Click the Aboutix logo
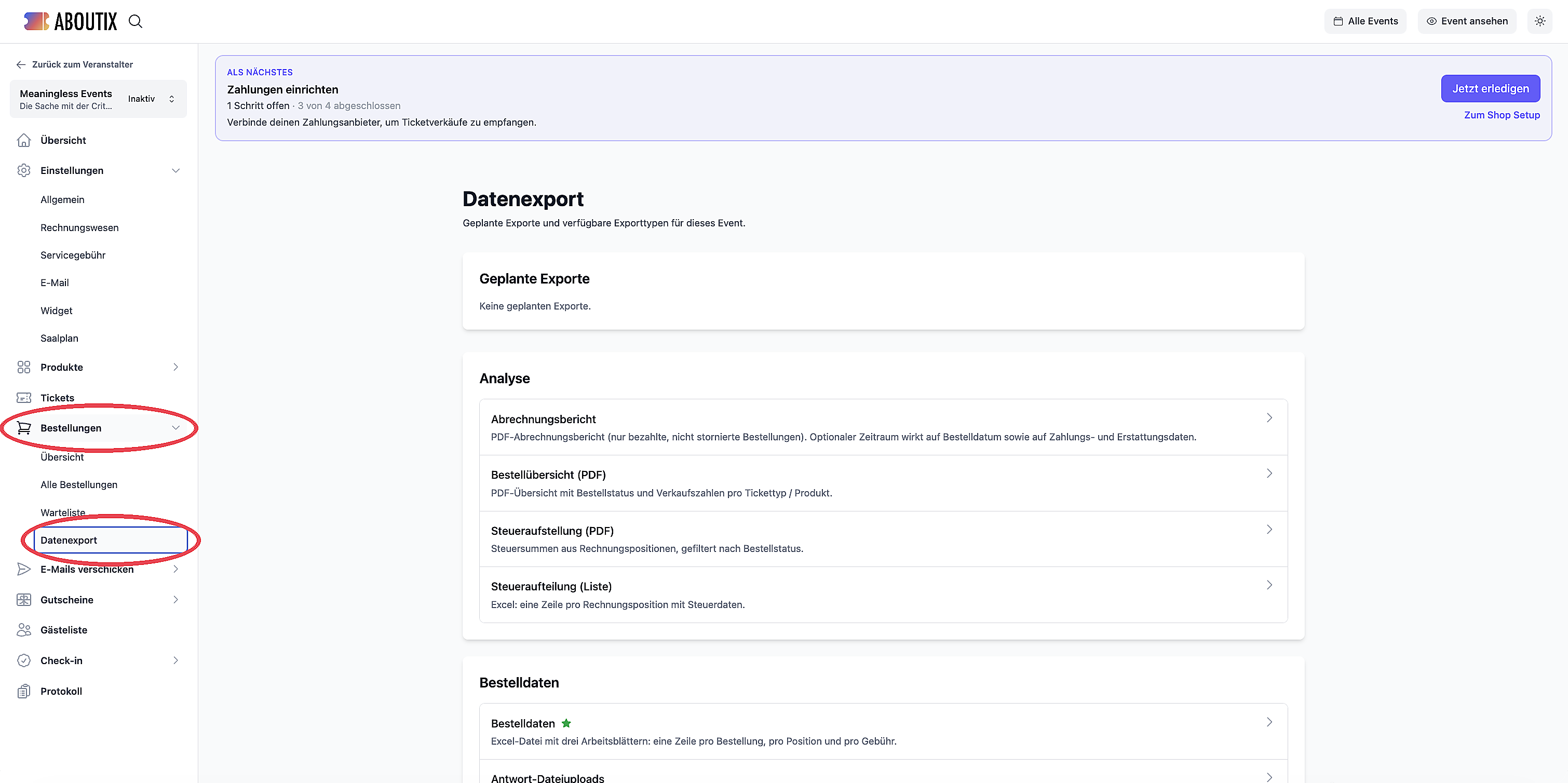The image size is (1568, 783). pos(70,21)
